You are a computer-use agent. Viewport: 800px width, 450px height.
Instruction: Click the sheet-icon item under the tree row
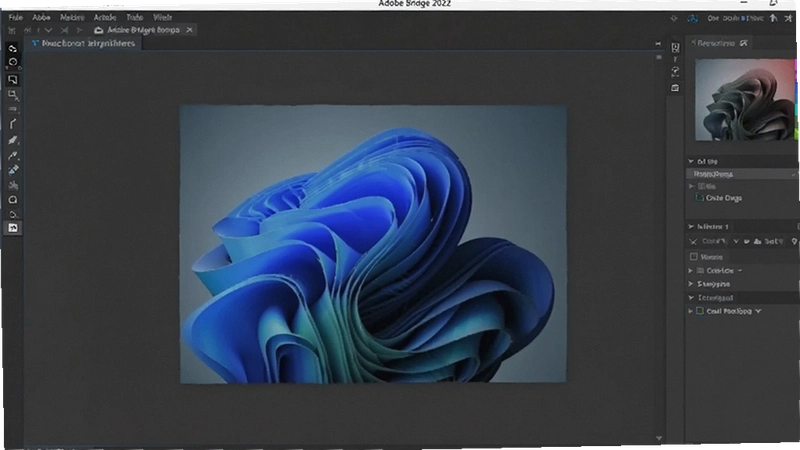pos(719,198)
